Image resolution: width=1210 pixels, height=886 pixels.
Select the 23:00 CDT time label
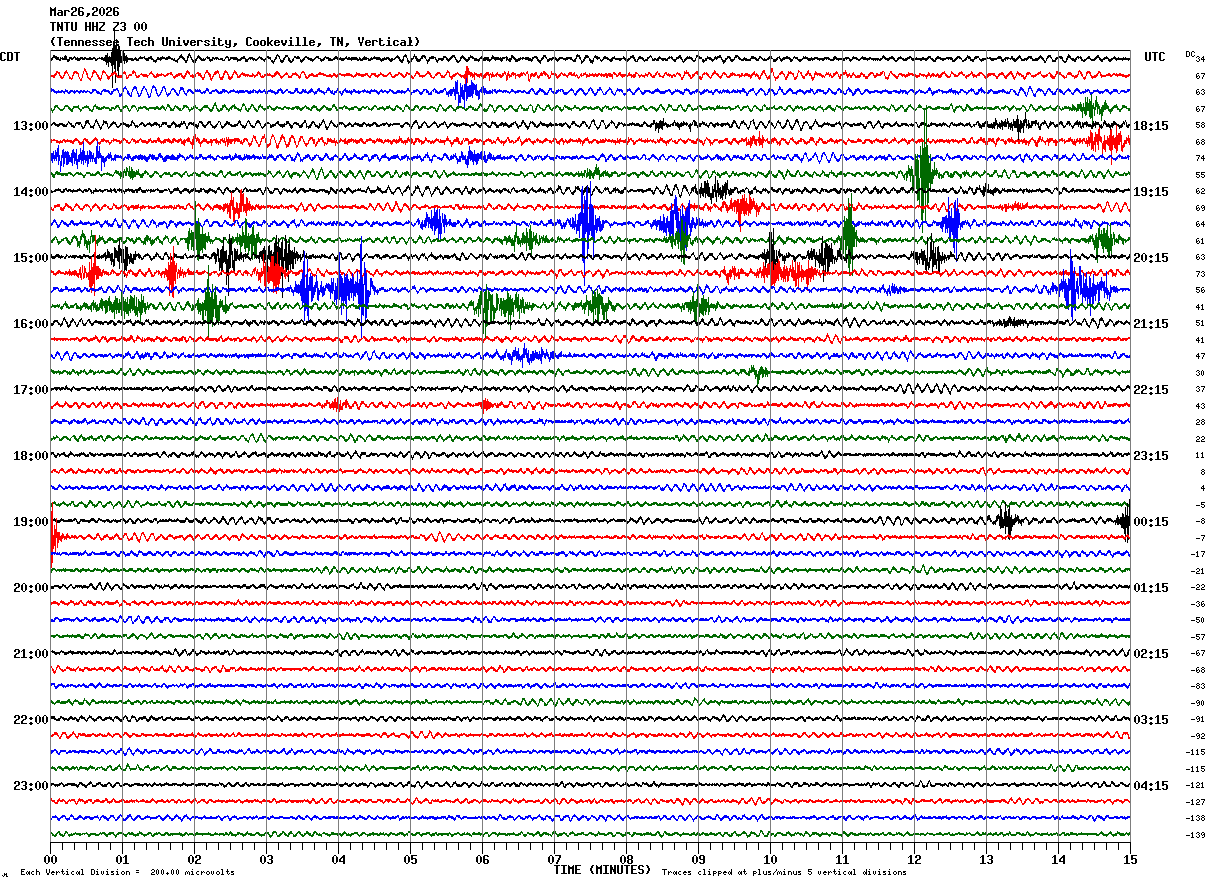[x=30, y=786]
